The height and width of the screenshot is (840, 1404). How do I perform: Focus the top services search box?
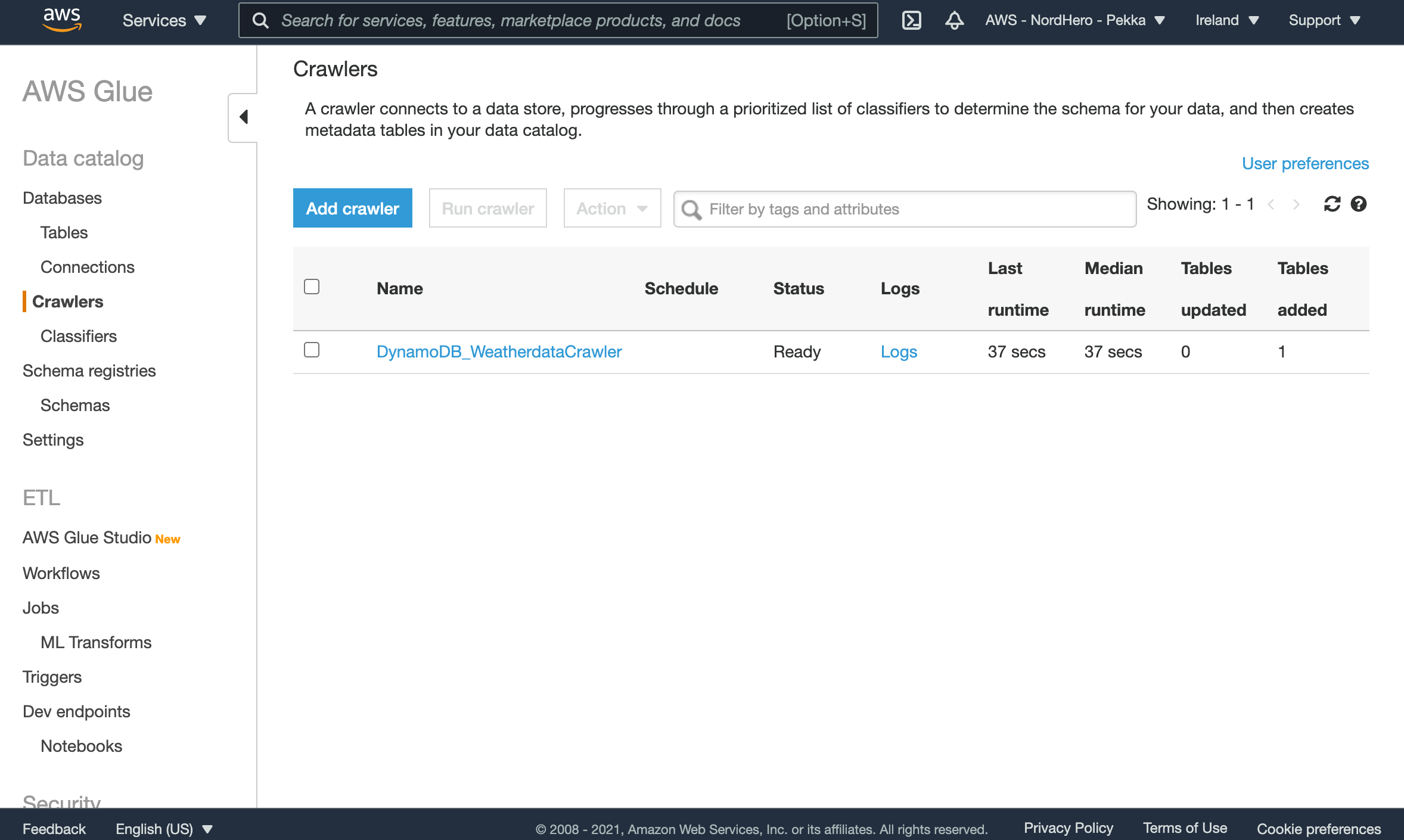tap(558, 20)
